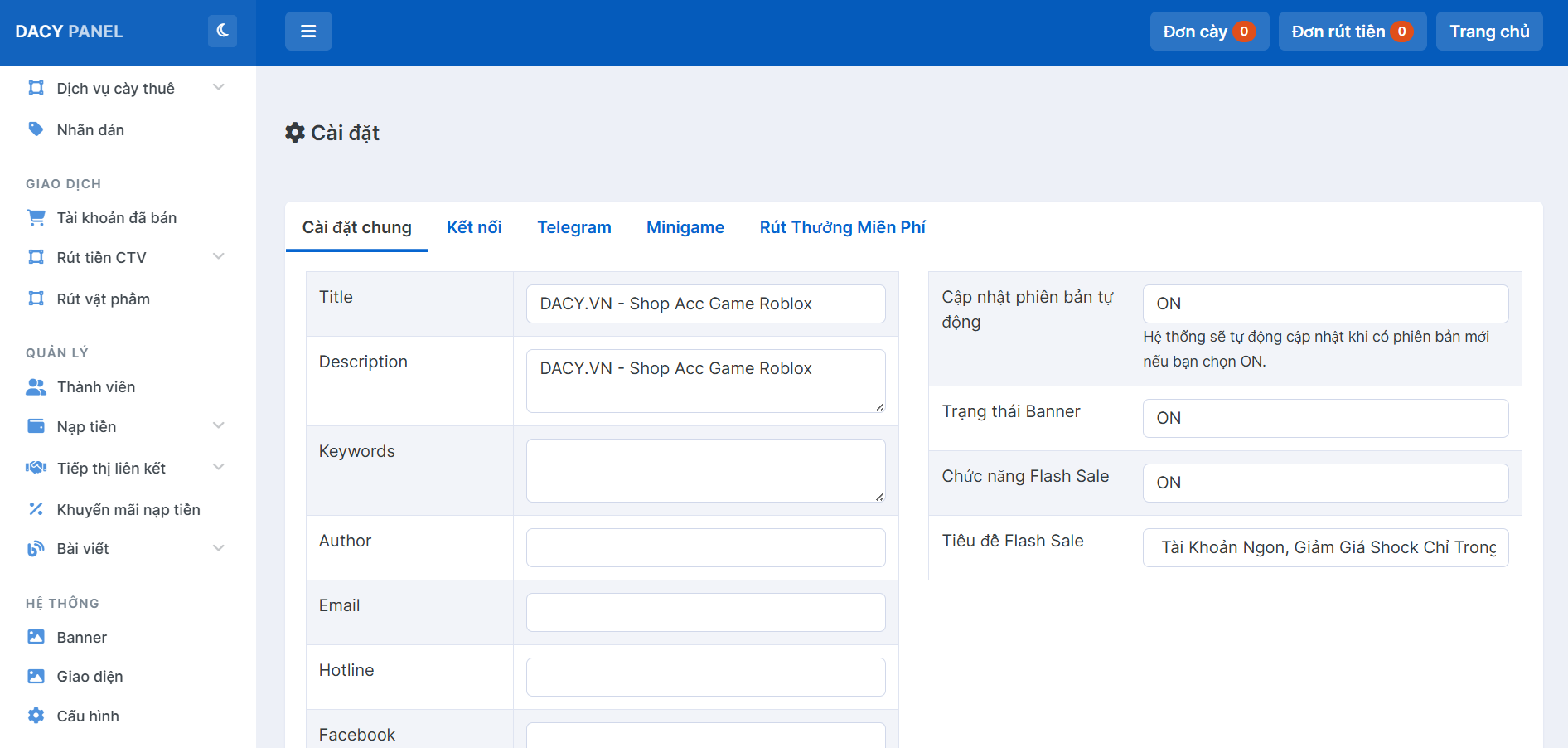The height and width of the screenshot is (748, 1568).
Task: Click the Đơn rút tiền button
Action: 1353,32
